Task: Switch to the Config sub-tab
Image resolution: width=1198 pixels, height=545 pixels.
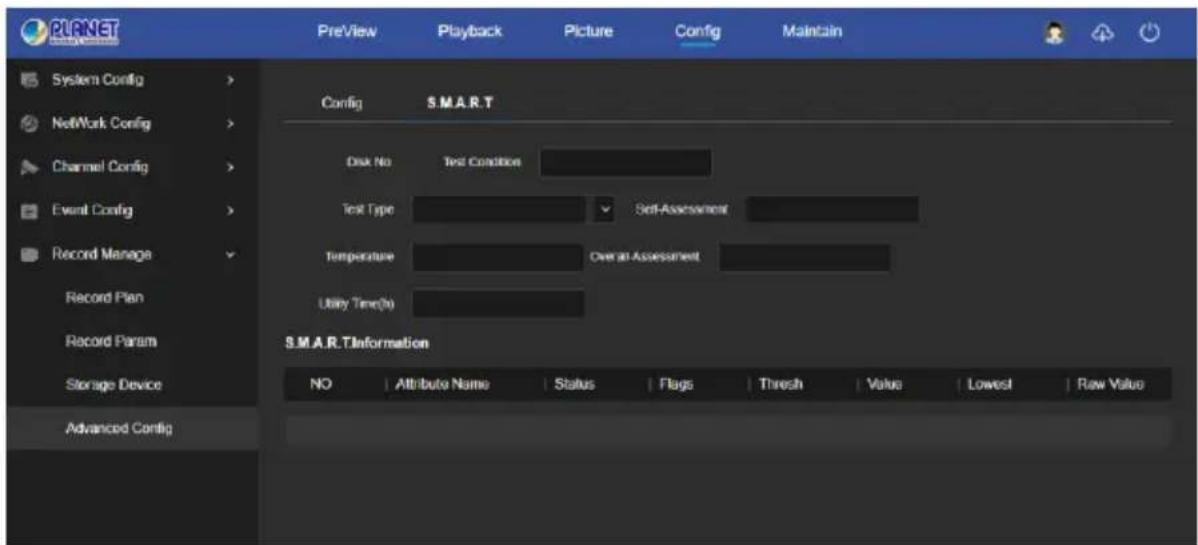Action: pyautogui.click(x=341, y=105)
